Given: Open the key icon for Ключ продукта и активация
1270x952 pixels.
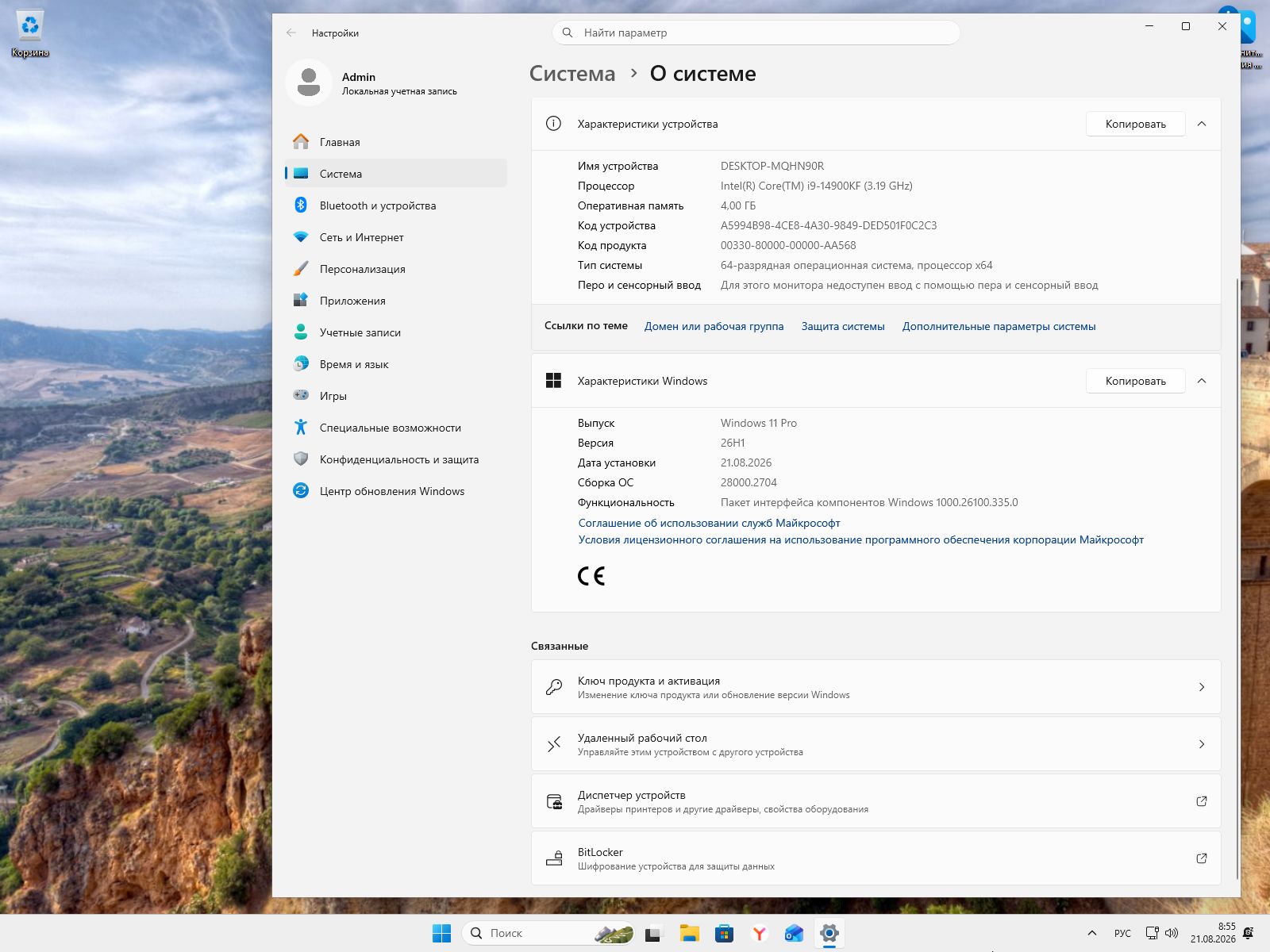Looking at the screenshot, I should tap(554, 687).
